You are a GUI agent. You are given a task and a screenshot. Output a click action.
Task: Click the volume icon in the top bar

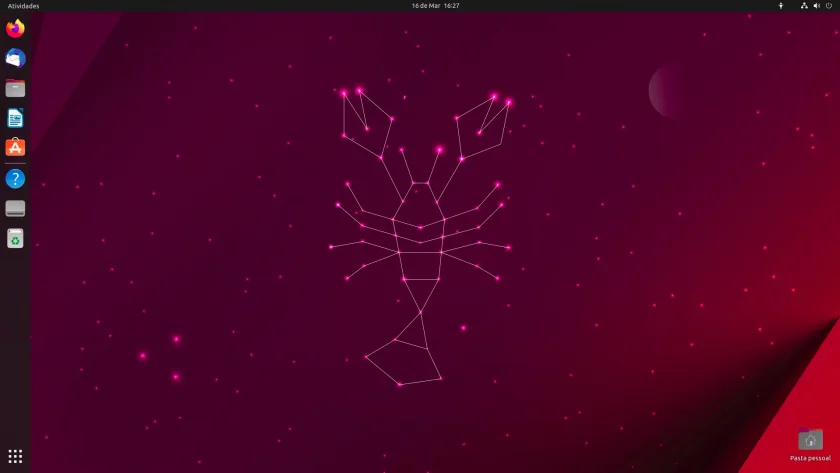(816, 6)
